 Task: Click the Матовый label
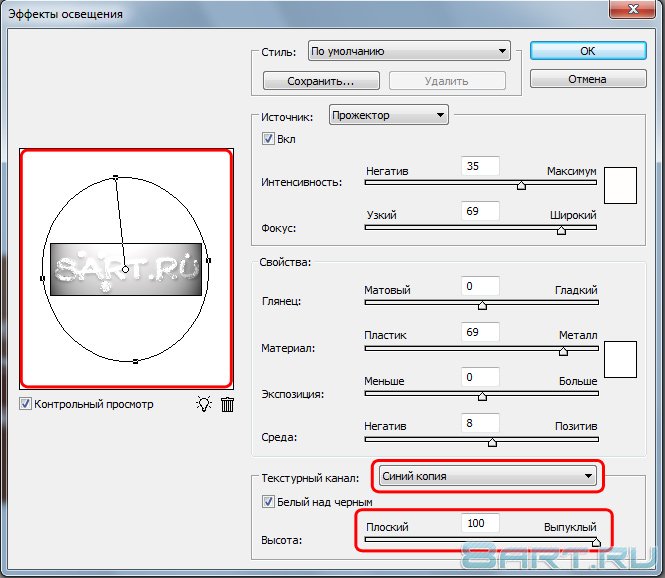(x=387, y=290)
